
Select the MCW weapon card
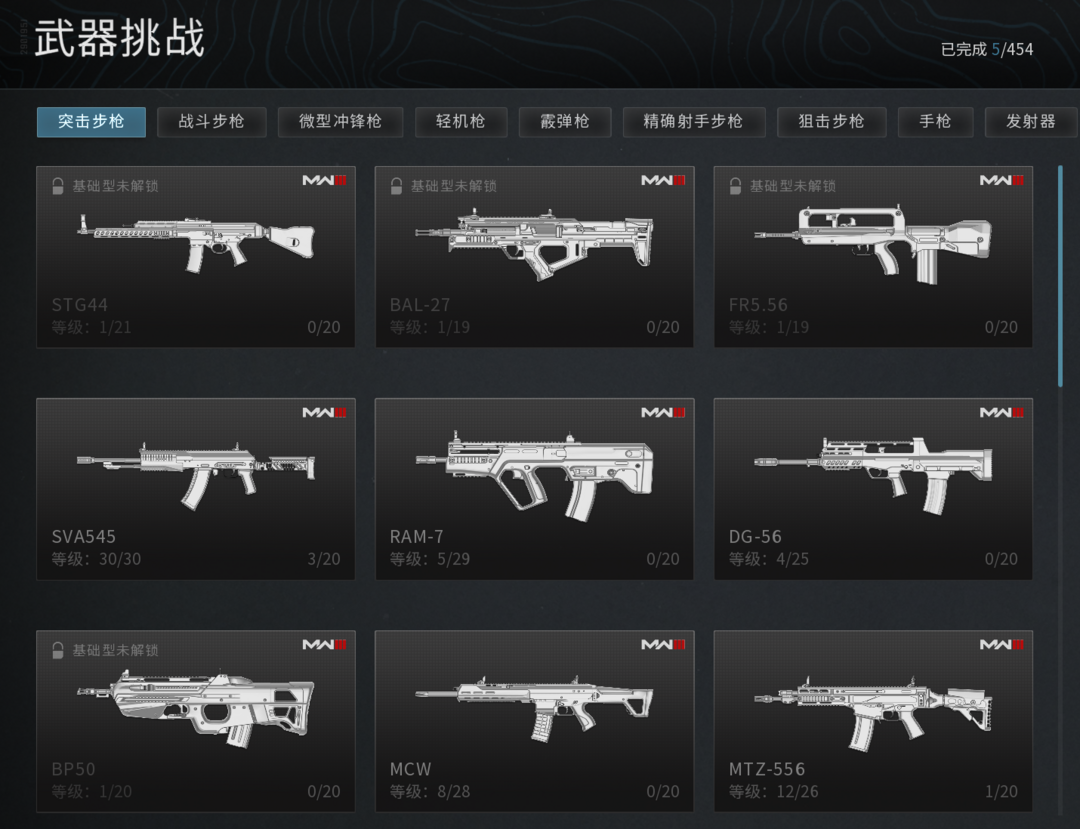point(534,721)
